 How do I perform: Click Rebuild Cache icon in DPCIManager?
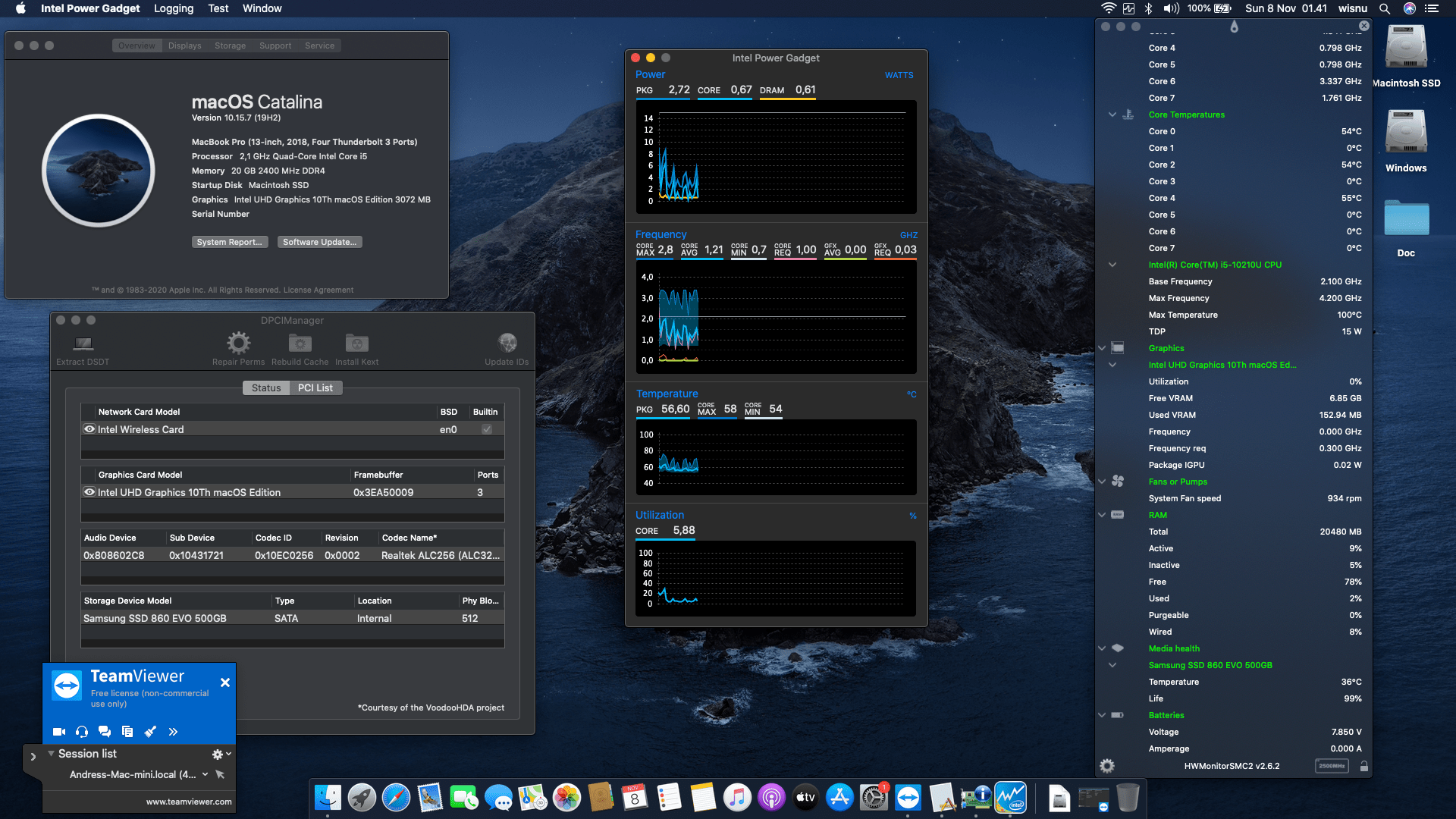(300, 343)
